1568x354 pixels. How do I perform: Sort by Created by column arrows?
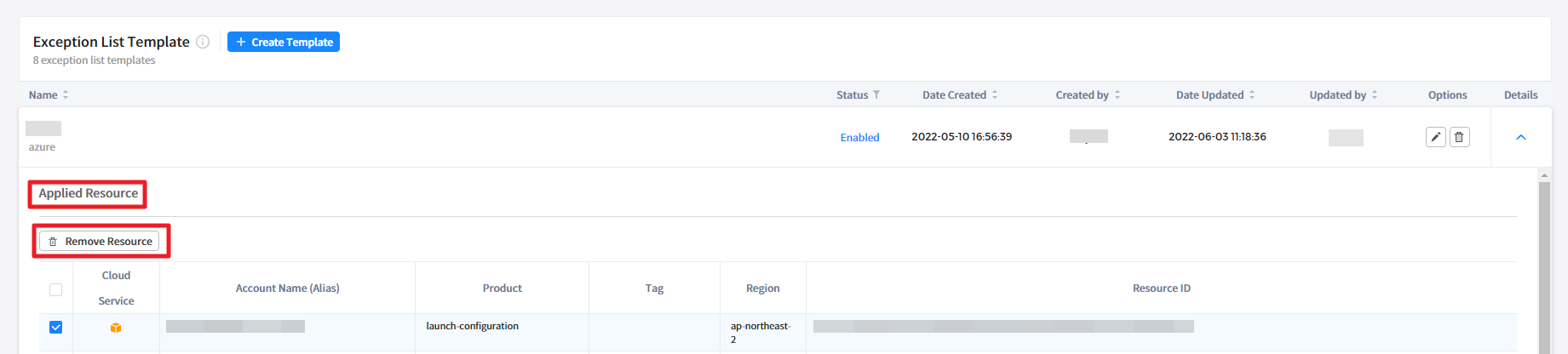[1117, 94]
